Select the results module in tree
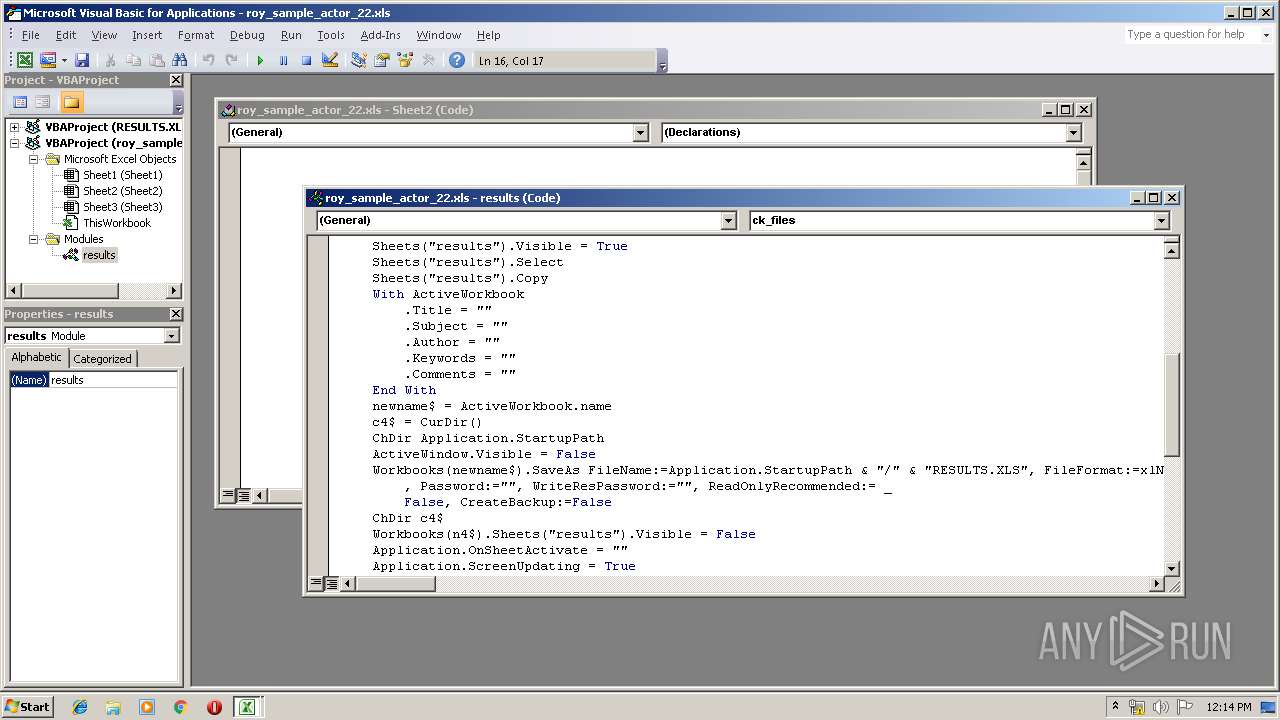 99,255
